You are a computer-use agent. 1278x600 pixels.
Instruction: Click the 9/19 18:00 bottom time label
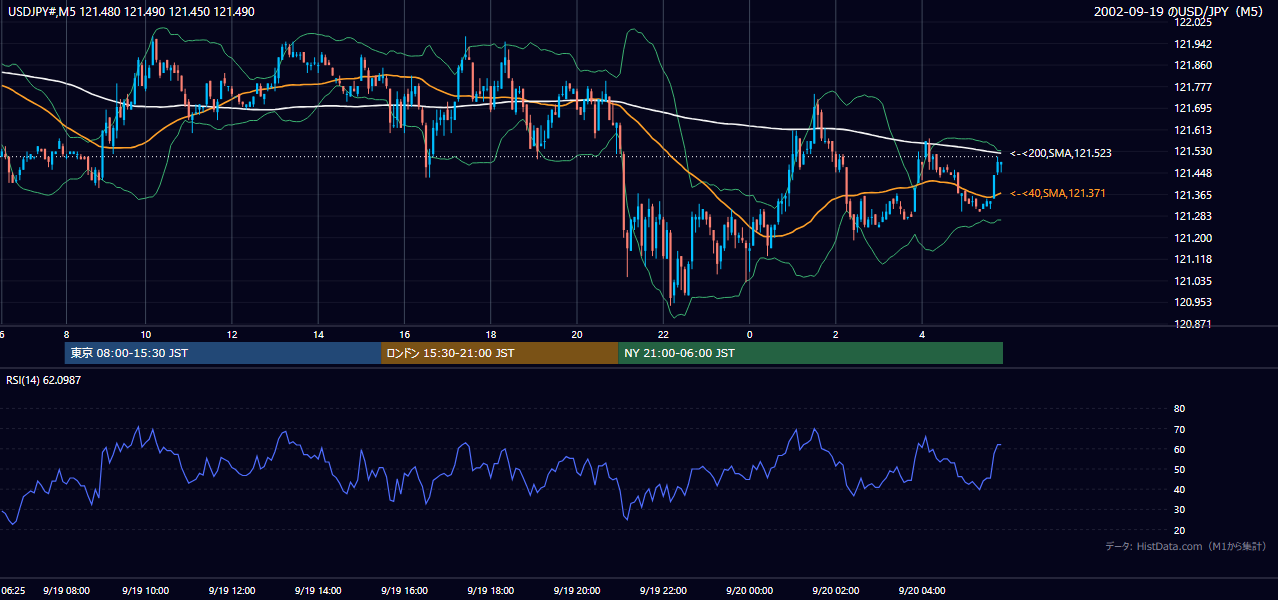point(490,591)
